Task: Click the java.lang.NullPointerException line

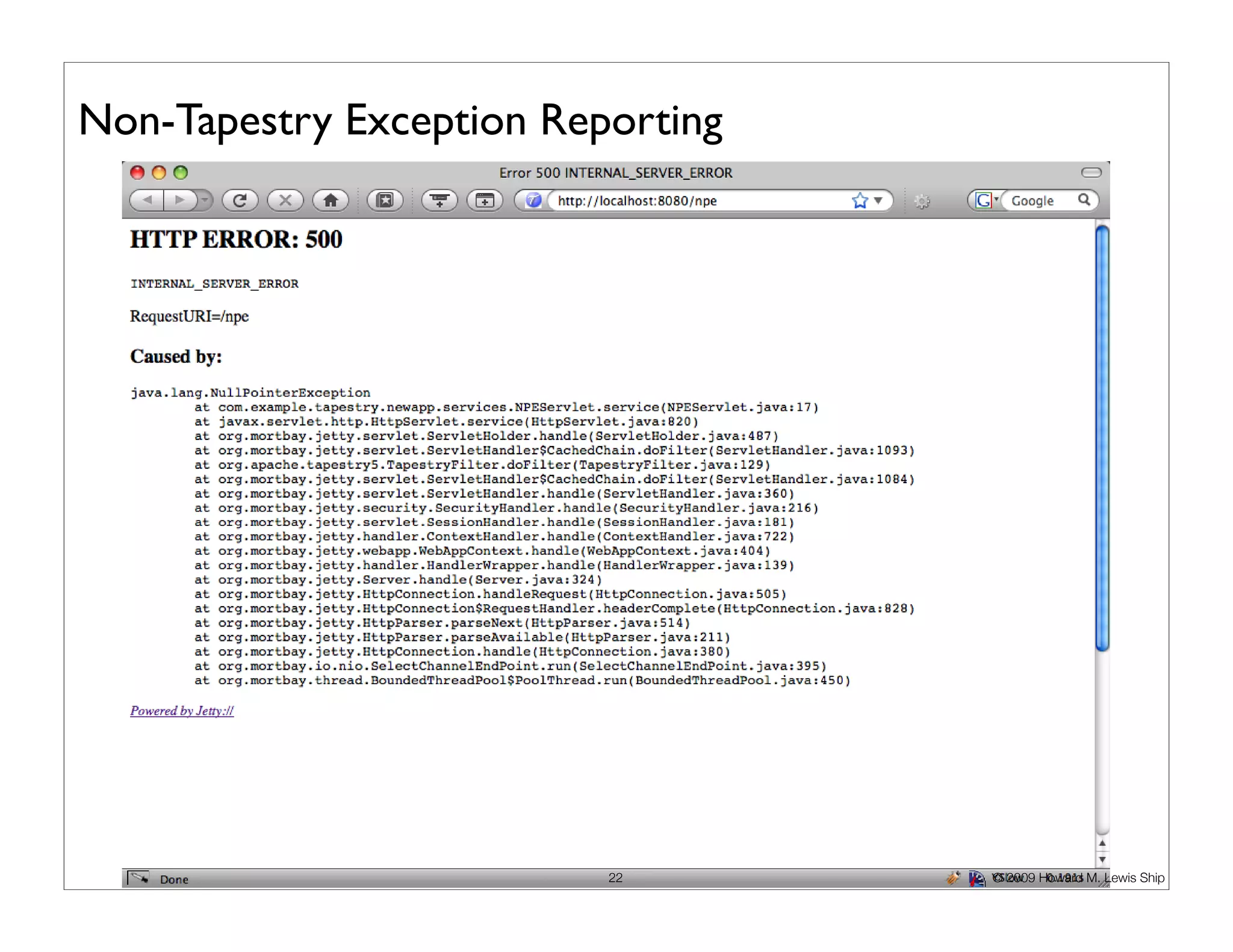Action: point(250,393)
